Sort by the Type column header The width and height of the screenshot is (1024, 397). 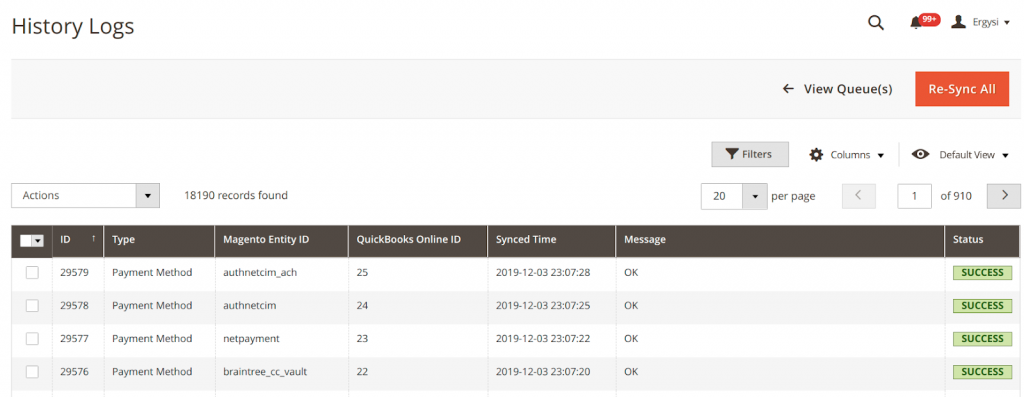[x=159, y=240]
